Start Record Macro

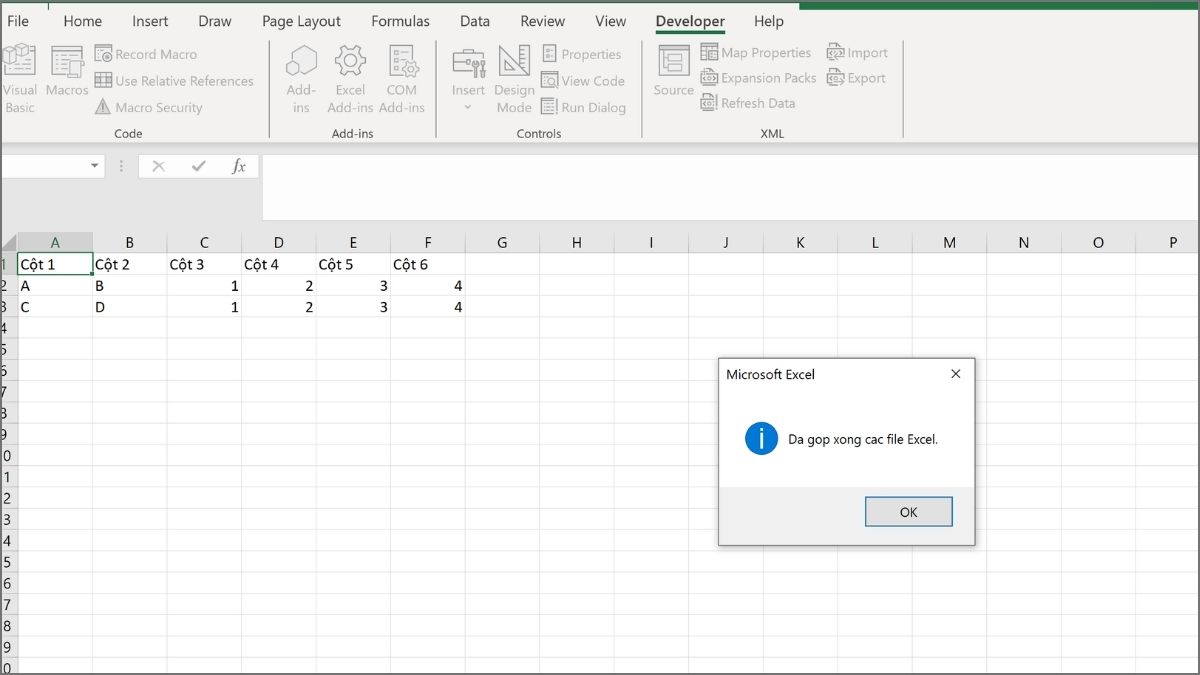point(146,54)
